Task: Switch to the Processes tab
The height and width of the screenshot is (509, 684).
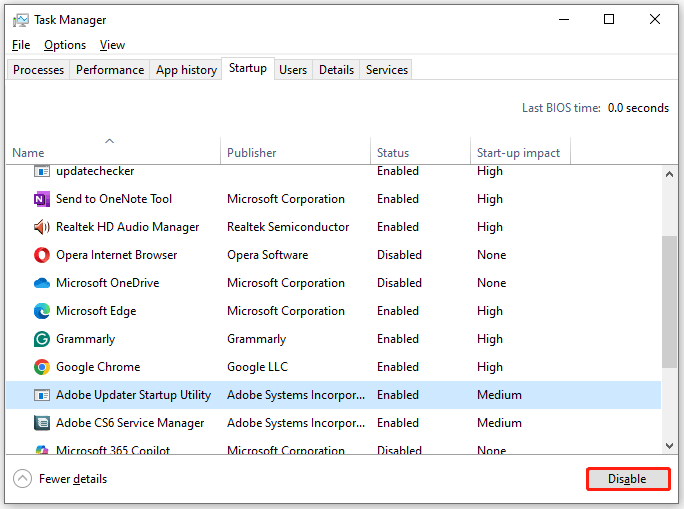Action: (x=38, y=70)
